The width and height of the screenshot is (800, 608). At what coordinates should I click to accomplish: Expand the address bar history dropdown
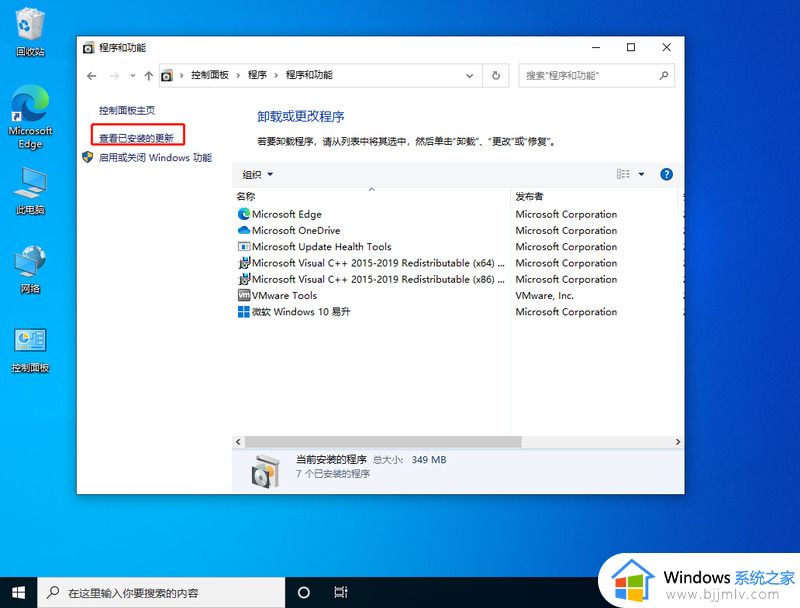click(x=469, y=76)
